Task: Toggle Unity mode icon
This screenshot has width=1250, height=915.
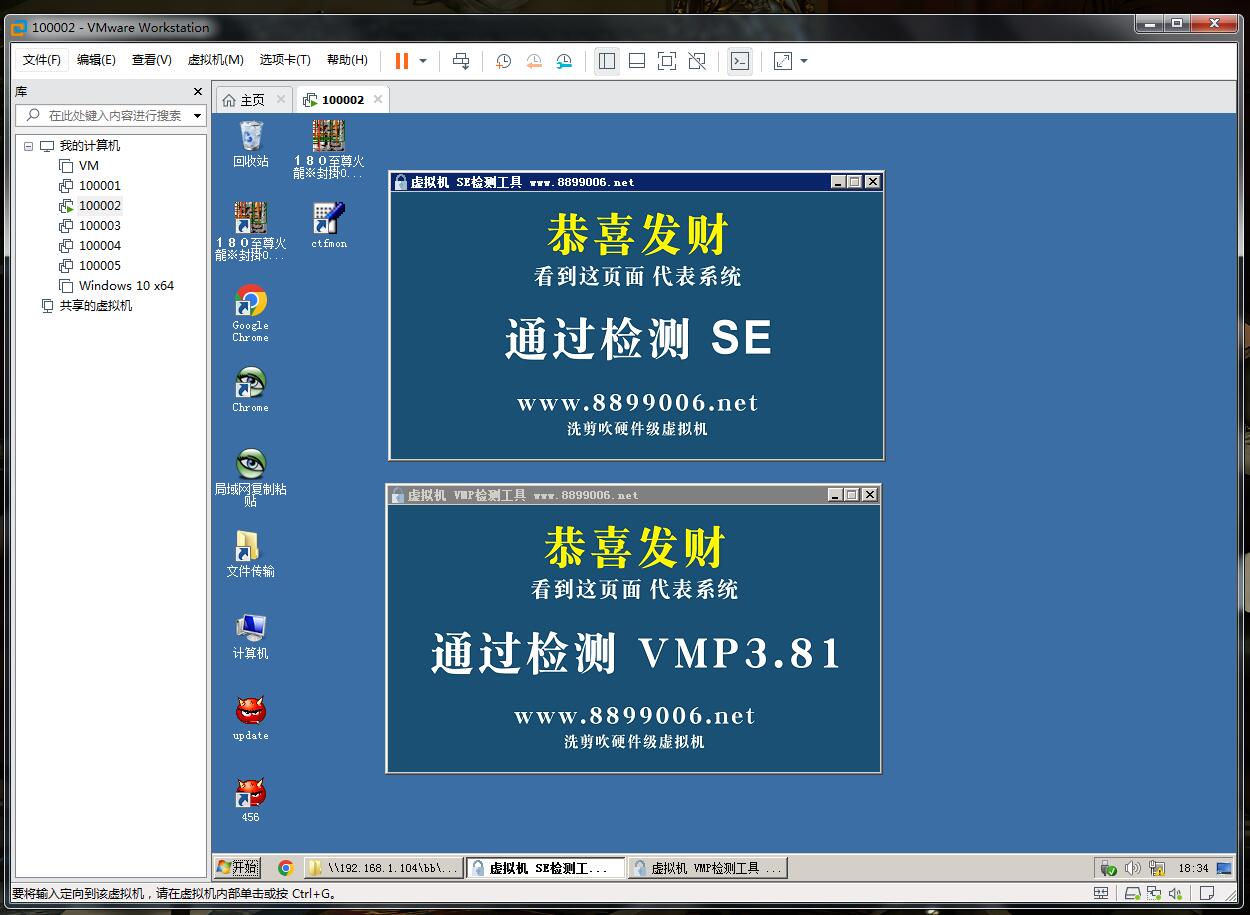Action: click(x=698, y=61)
